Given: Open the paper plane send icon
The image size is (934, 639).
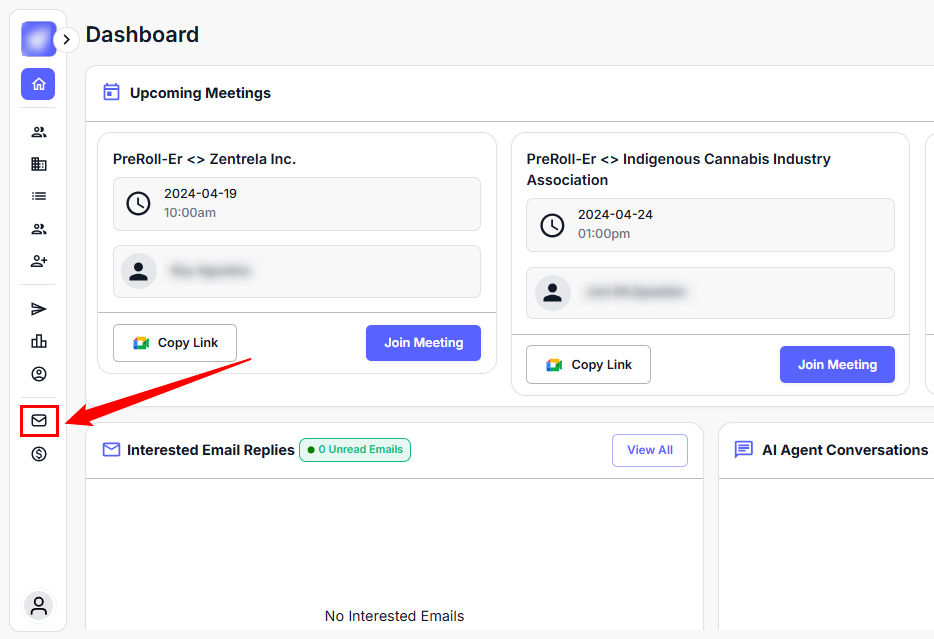Looking at the screenshot, I should tap(39, 309).
